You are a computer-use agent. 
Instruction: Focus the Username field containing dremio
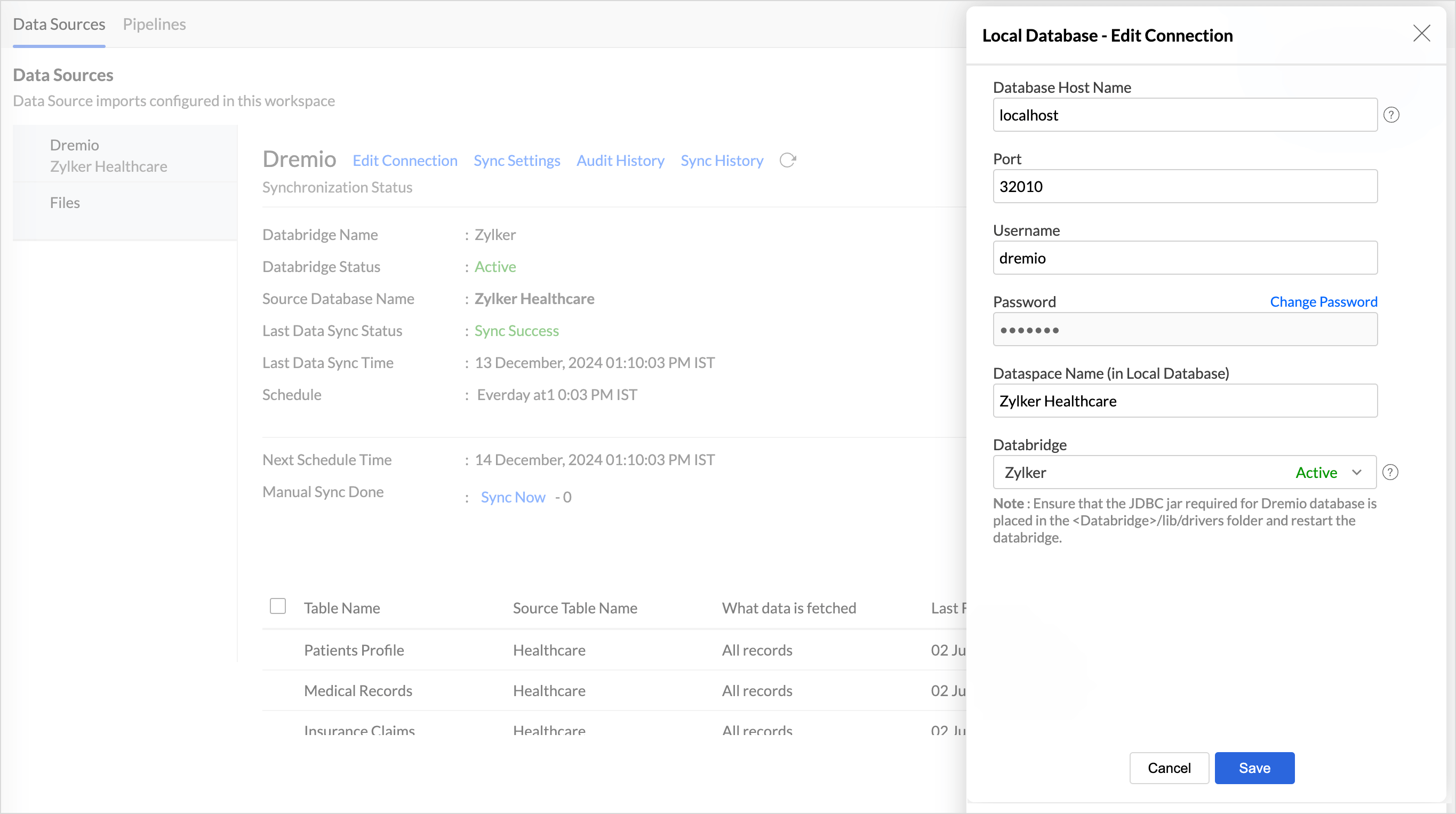click(1184, 258)
